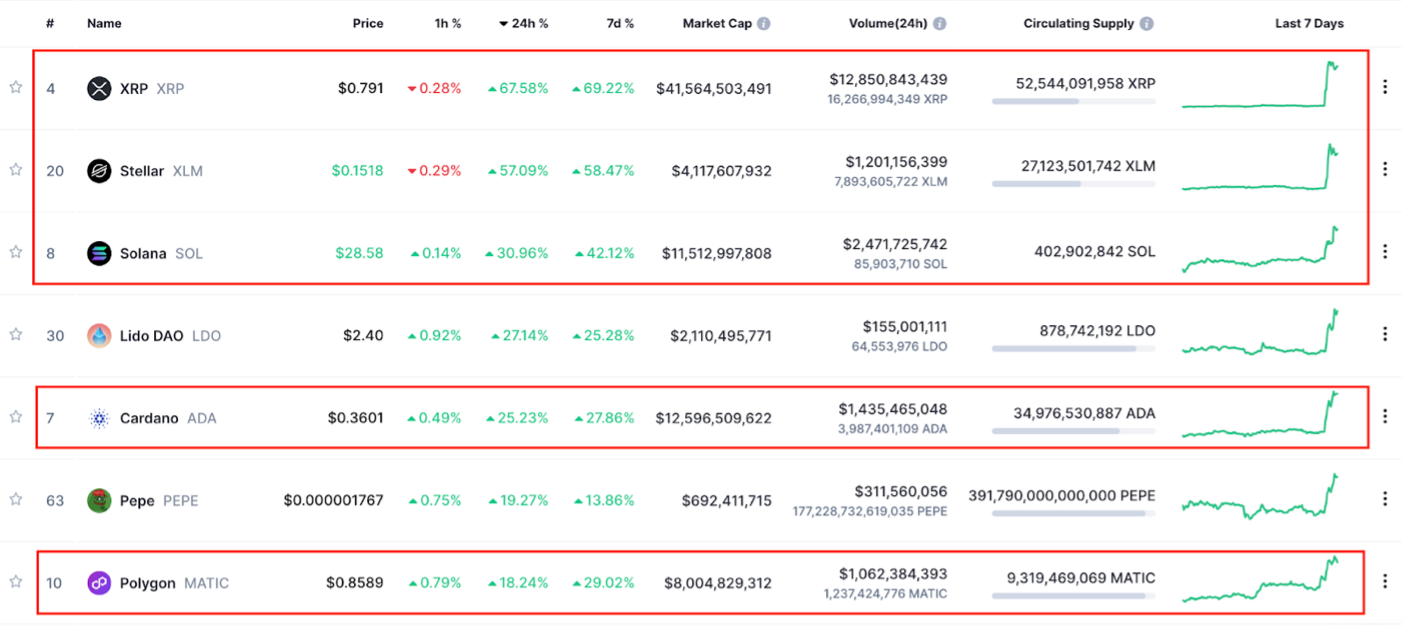Click the Solana coin logo
Screen dimensions: 1405x629
coord(99,253)
